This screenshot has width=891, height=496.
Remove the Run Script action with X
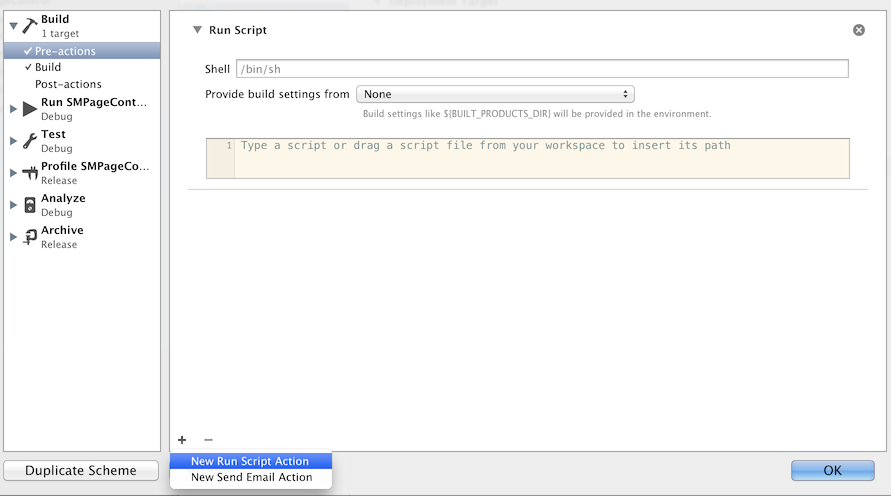coord(859,30)
